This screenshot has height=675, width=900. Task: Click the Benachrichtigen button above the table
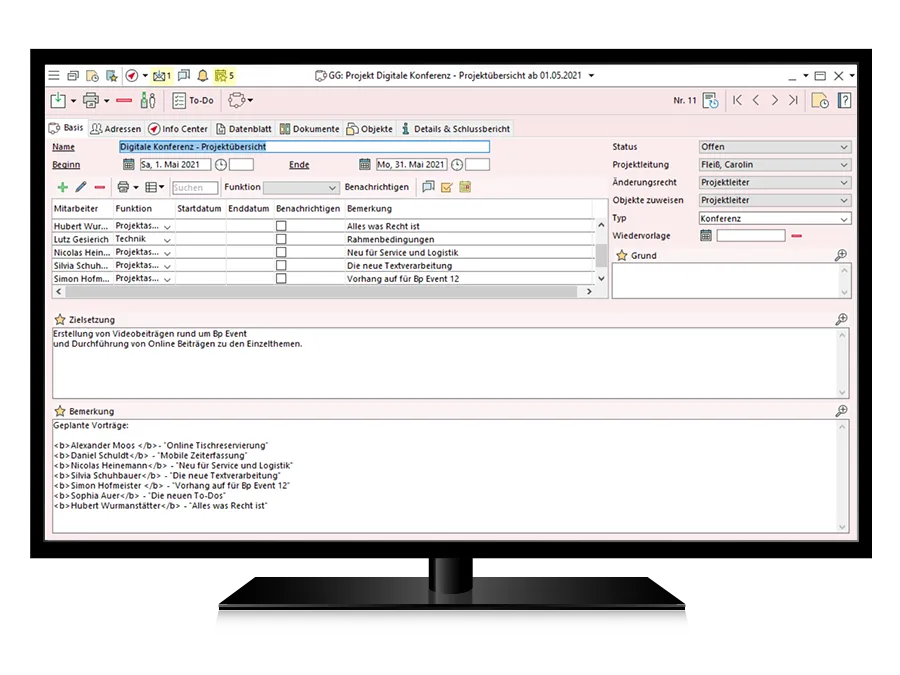[376, 187]
